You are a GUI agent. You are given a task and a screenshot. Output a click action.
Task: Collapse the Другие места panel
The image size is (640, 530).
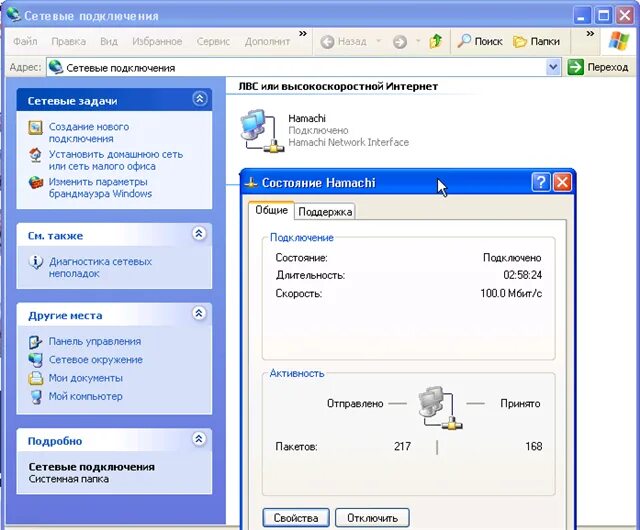(199, 313)
